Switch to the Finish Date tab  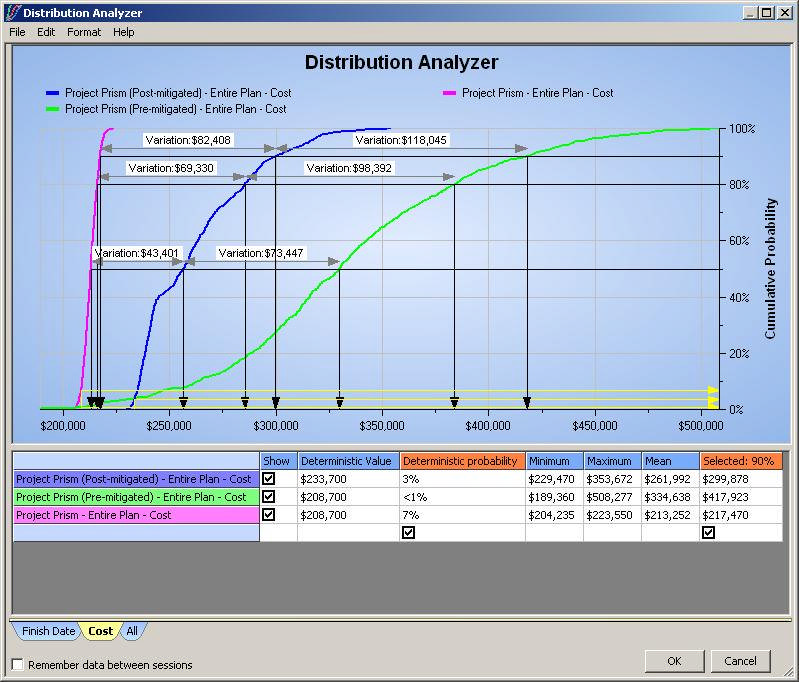(x=47, y=631)
